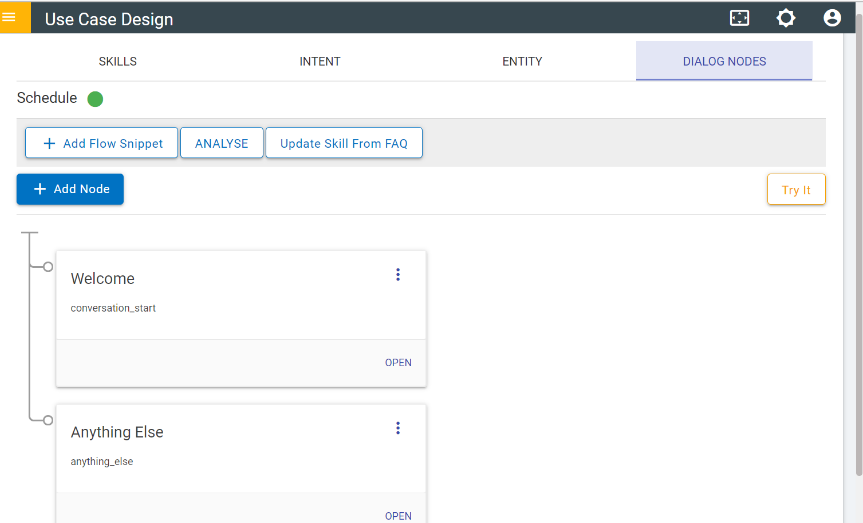Select the Dialog Nodes tab

[x=724, y=61]
